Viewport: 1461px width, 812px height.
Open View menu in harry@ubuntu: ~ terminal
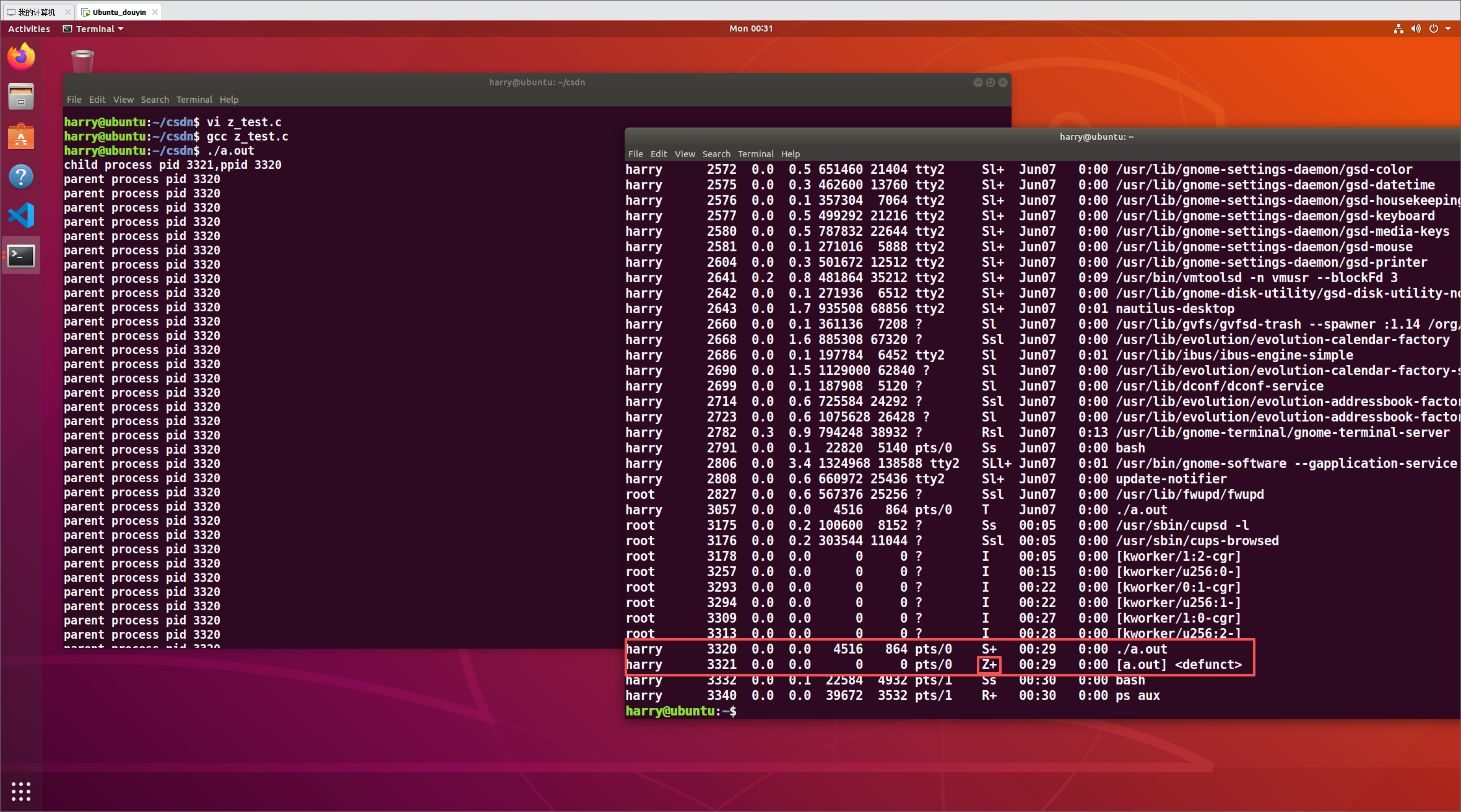coord(685,154)
